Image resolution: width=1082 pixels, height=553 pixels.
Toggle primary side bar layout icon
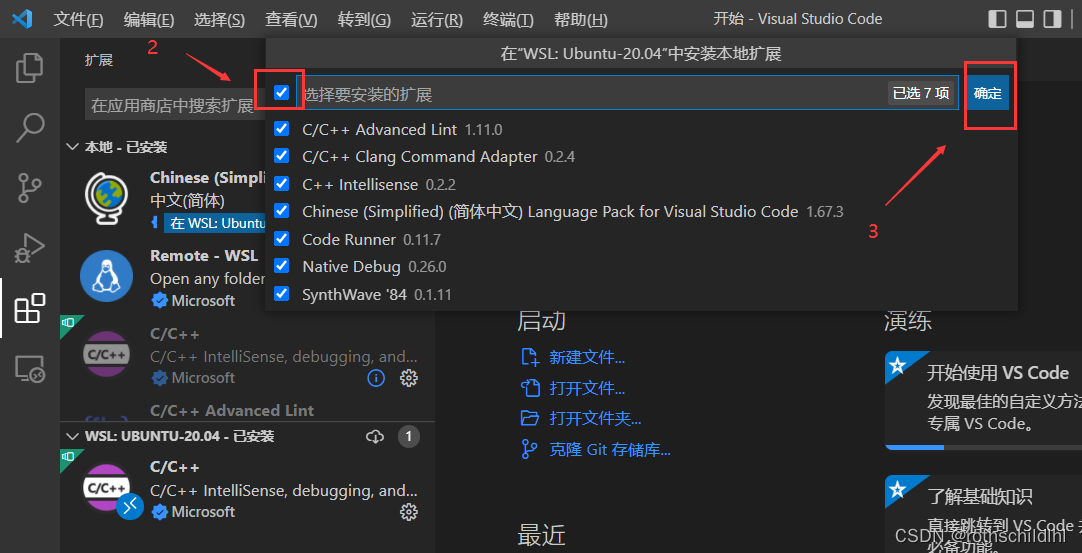tap(997, 19)
